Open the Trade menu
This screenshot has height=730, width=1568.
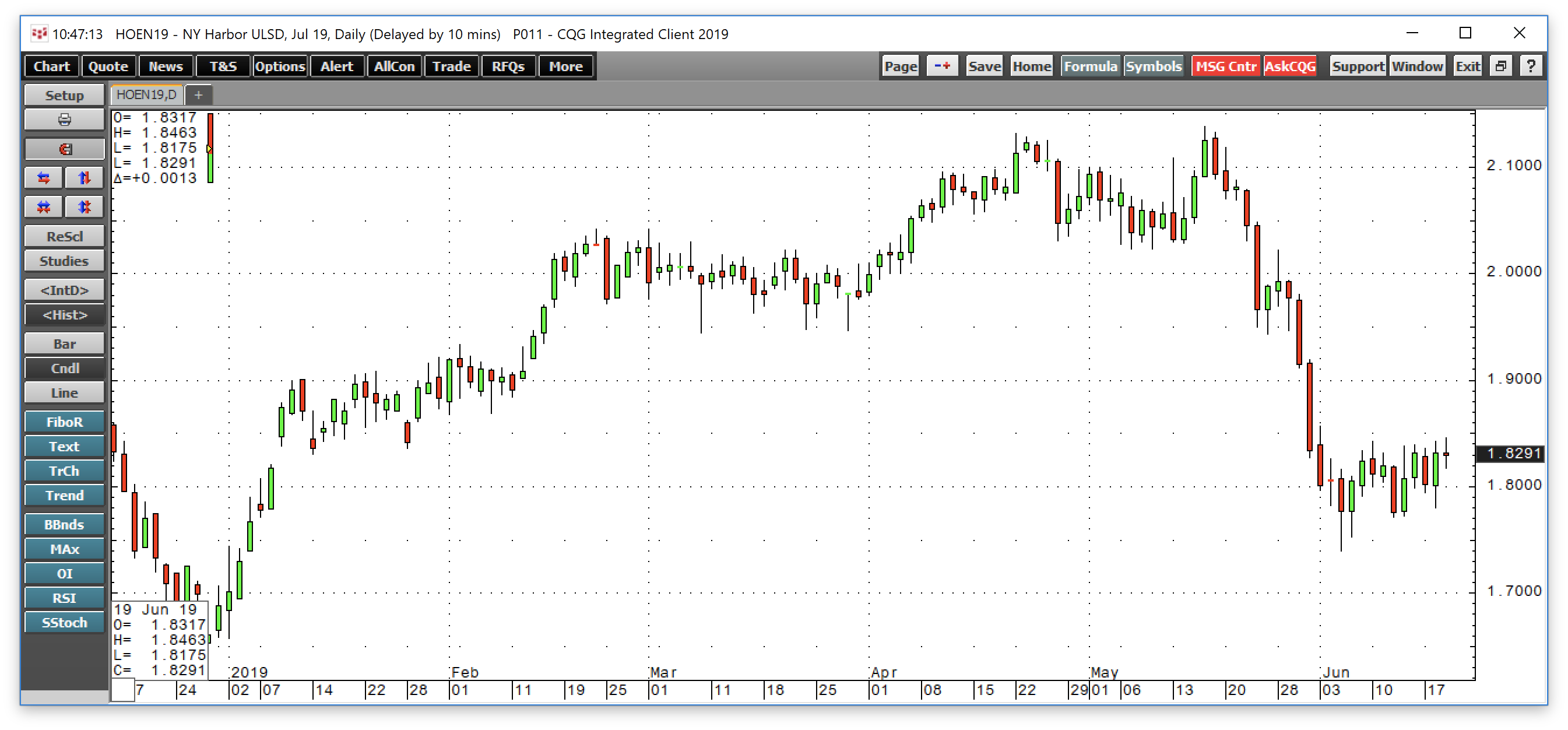click(452, 66)
